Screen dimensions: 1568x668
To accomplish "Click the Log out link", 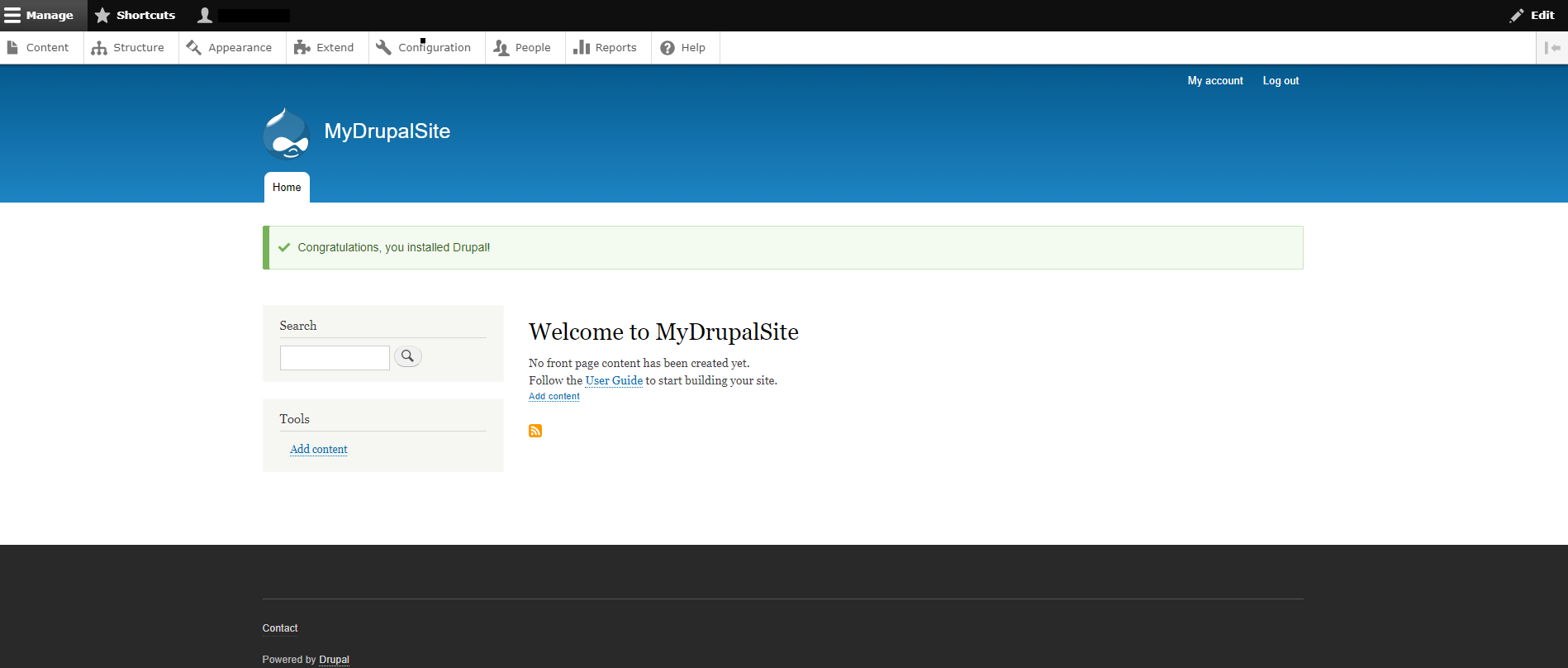I will 1281,81.
